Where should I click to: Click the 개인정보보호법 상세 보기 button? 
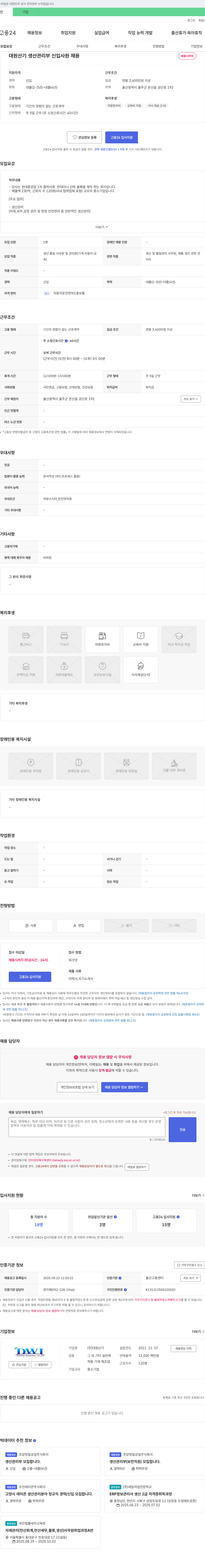[78, 1087]
